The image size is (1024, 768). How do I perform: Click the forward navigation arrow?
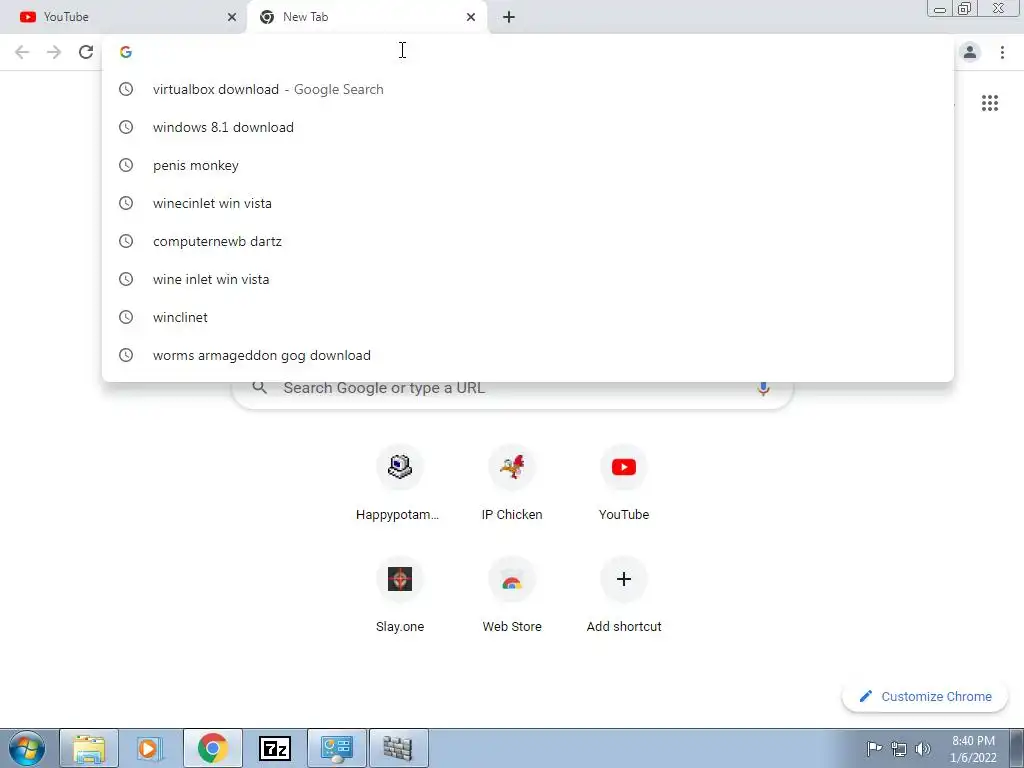pos(54,52)
